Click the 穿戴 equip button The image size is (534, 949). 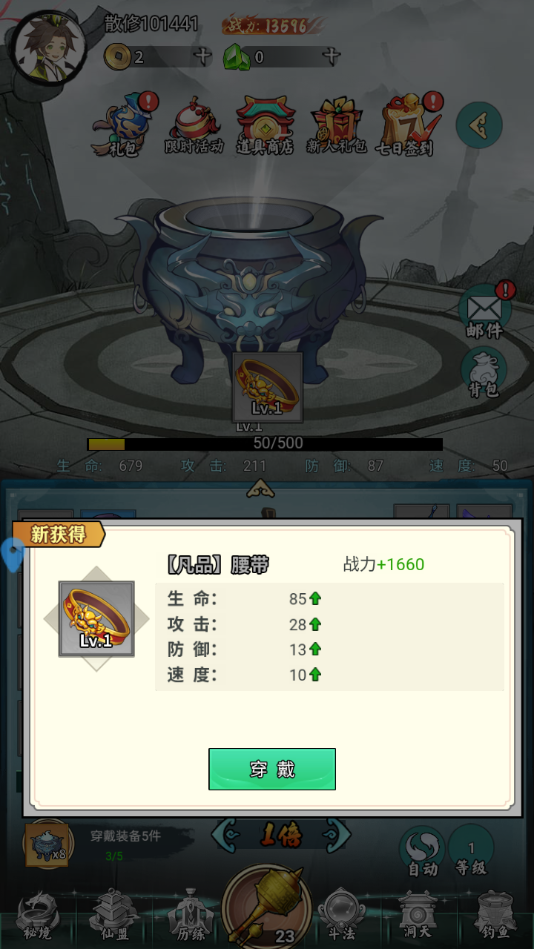pyautogui.click(x=272, y=769)
